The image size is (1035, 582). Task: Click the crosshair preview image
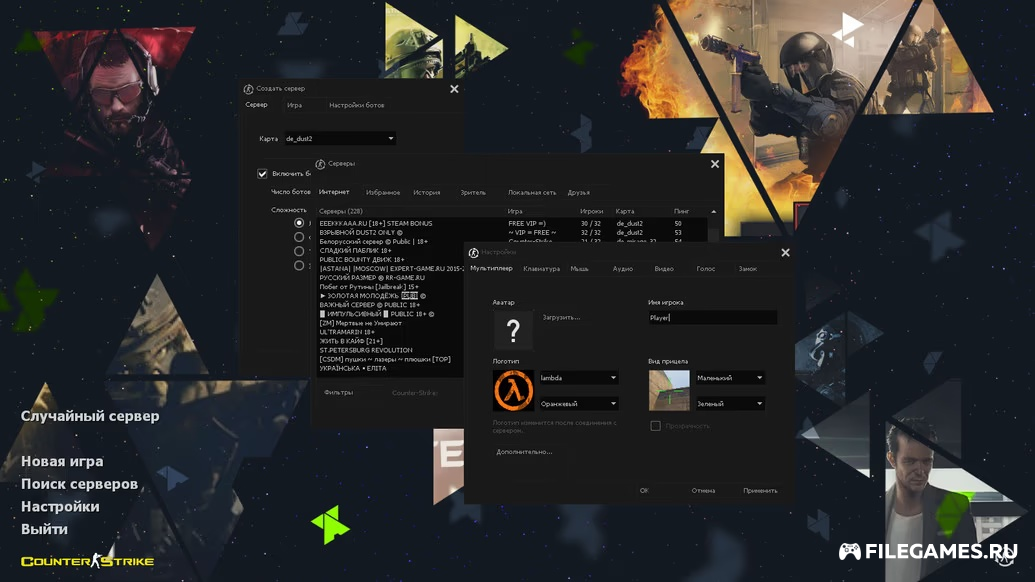click(x=669, y=391)
